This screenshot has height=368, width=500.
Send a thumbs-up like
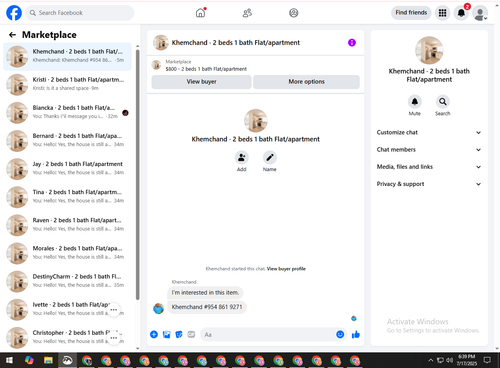click(356, 334)
